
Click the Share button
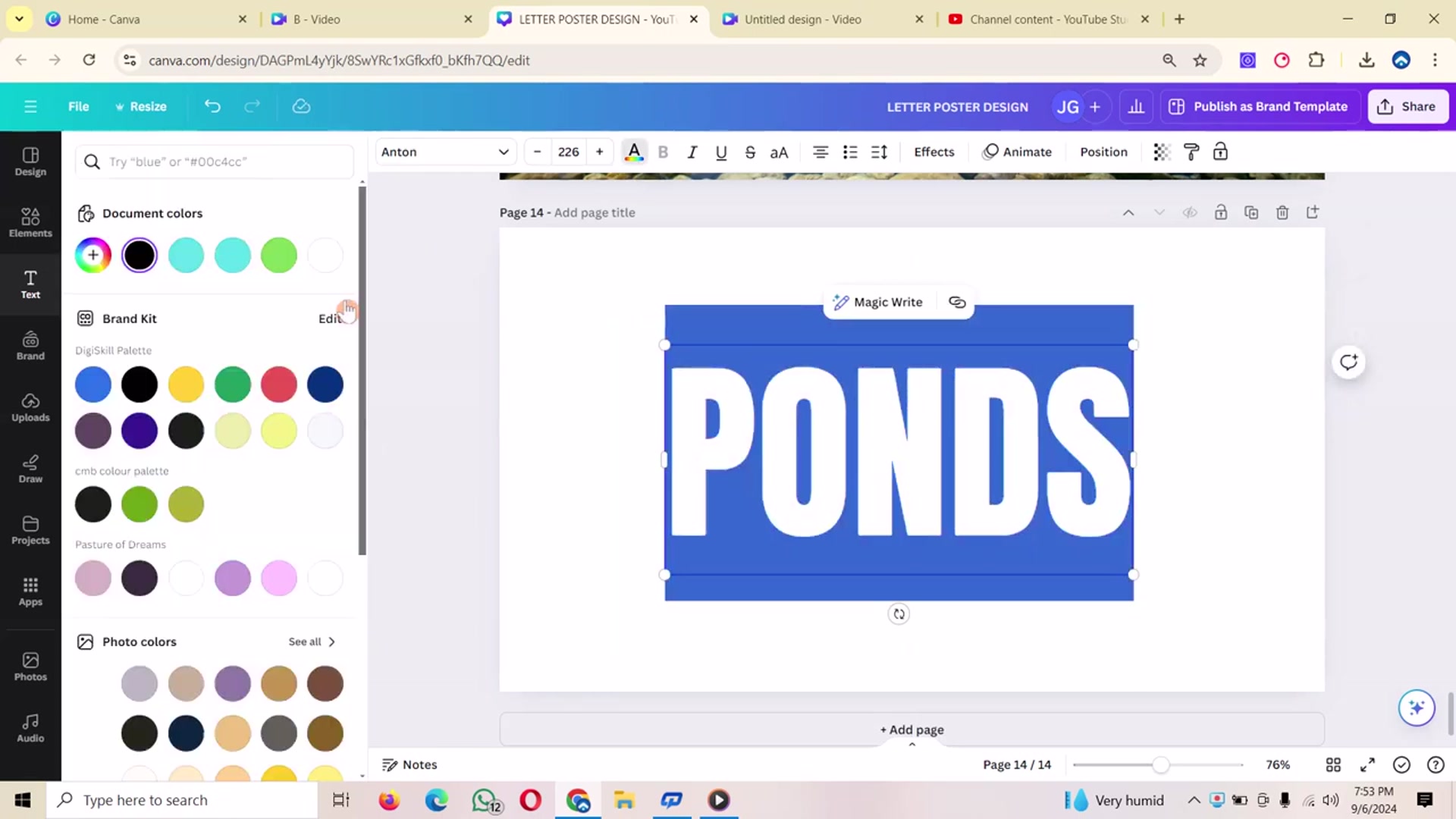click(x=1407, y=106)
